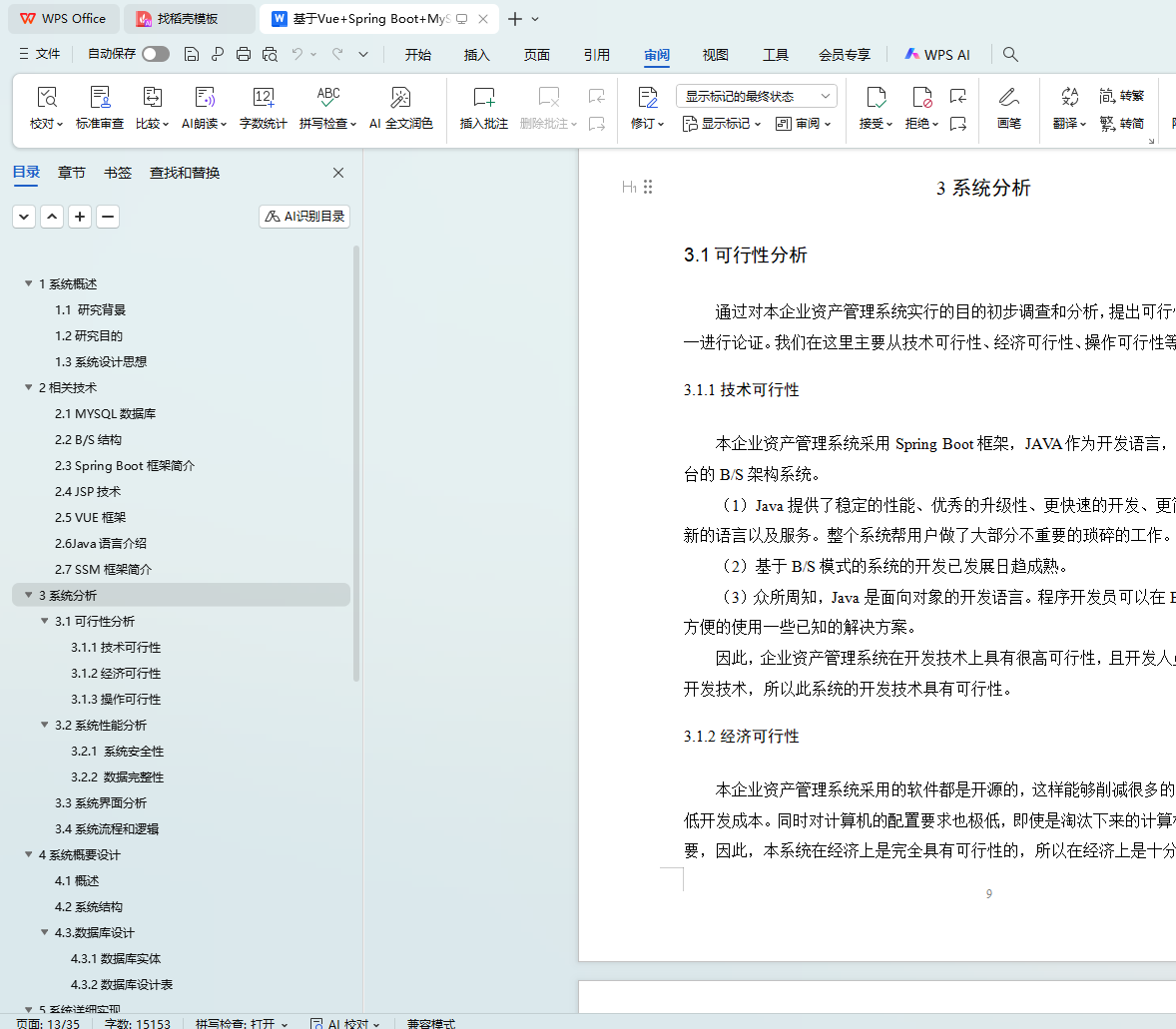Click the AI朗读 read aloud icon
Viewport: 1176px width, 1029px height.
point(205,98)
